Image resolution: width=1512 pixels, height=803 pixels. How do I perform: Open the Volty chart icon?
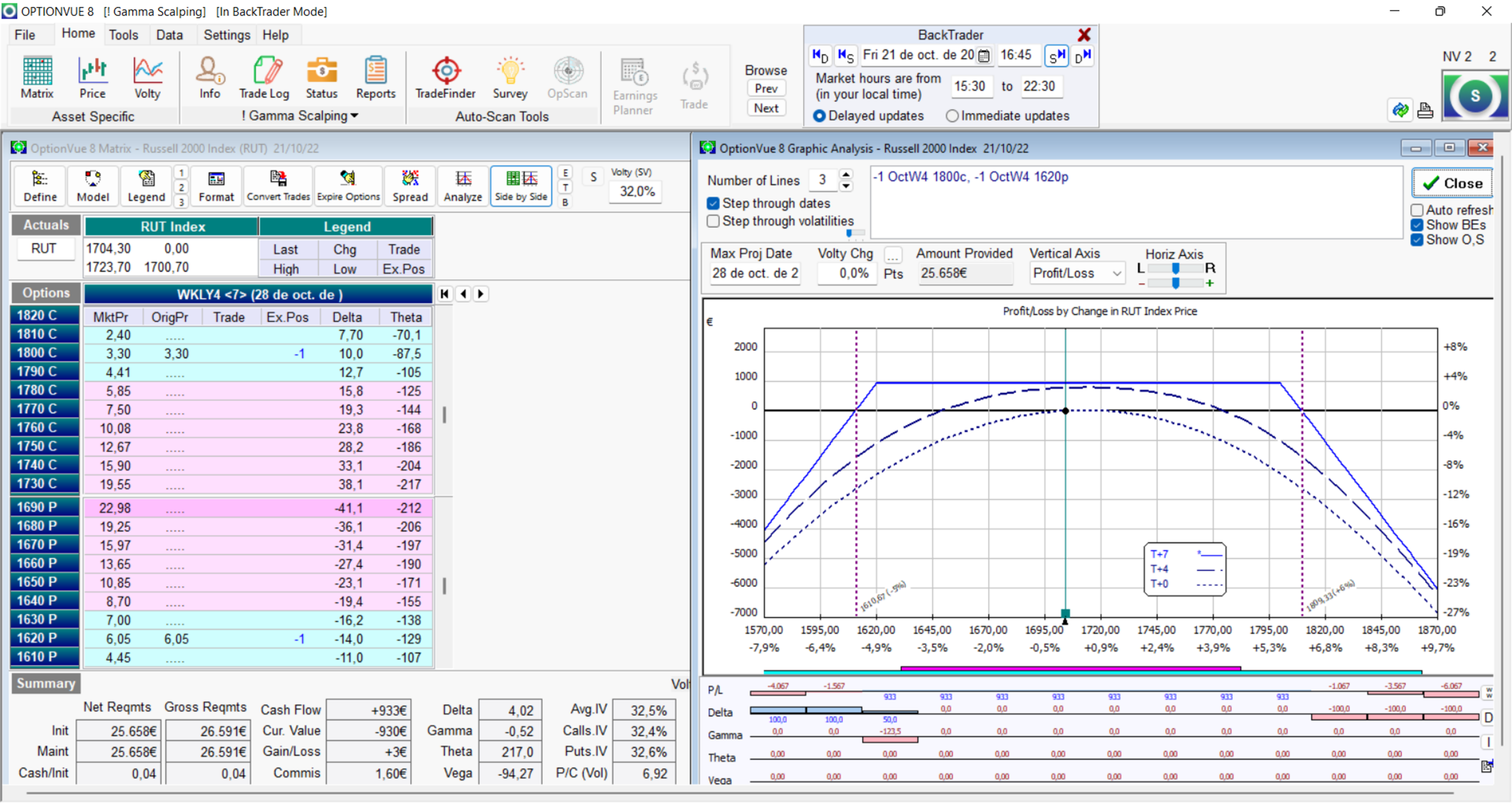pos(147,78)
